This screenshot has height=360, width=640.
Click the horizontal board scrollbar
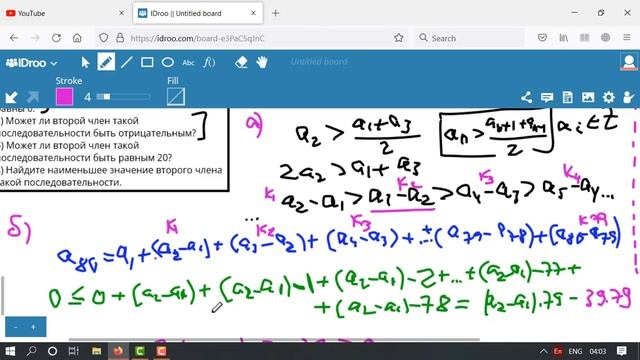274,339
